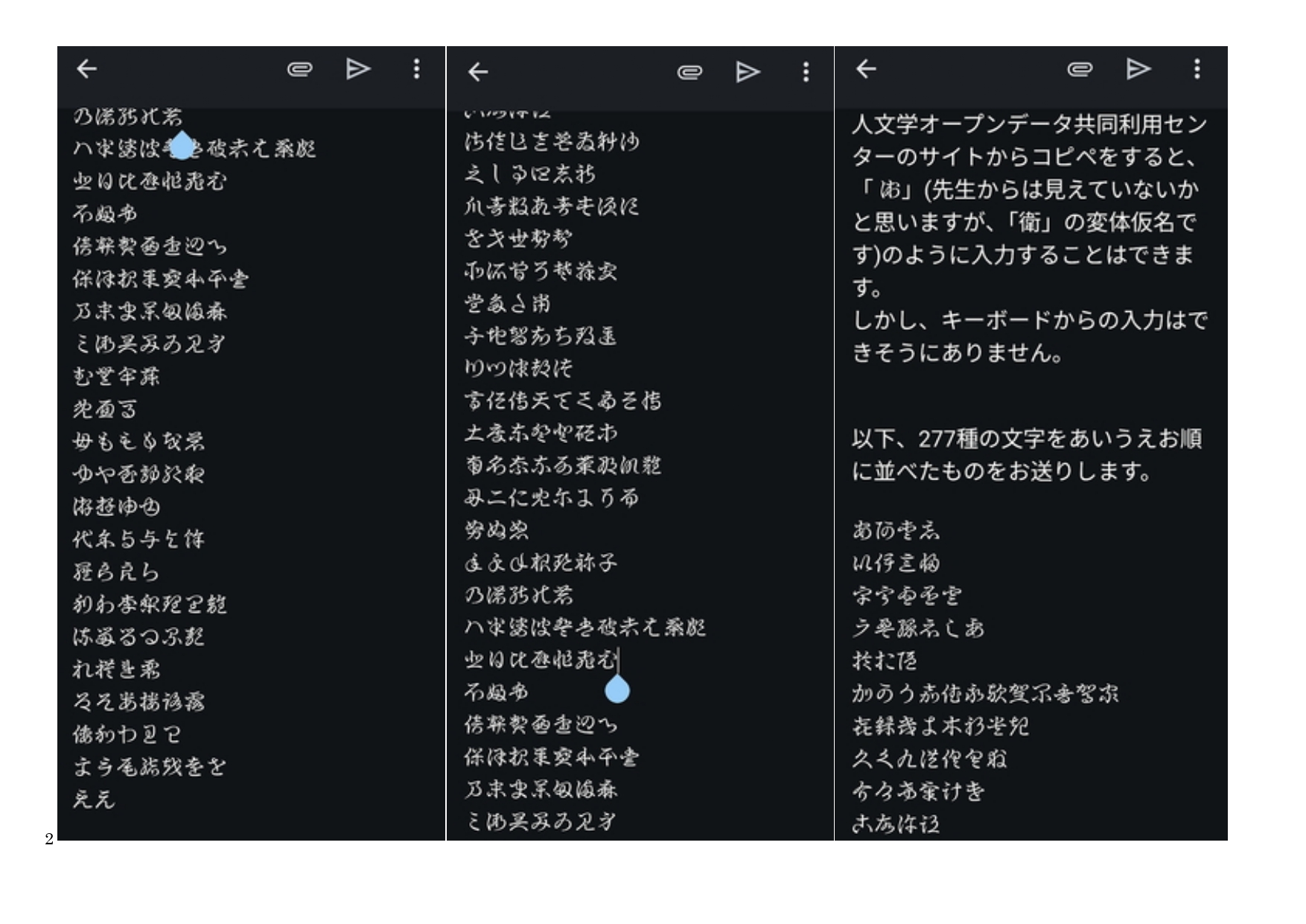Tap back arrow in right screenshot
Viewport: 1306px width, 924px height.
[x=865, y=69]
